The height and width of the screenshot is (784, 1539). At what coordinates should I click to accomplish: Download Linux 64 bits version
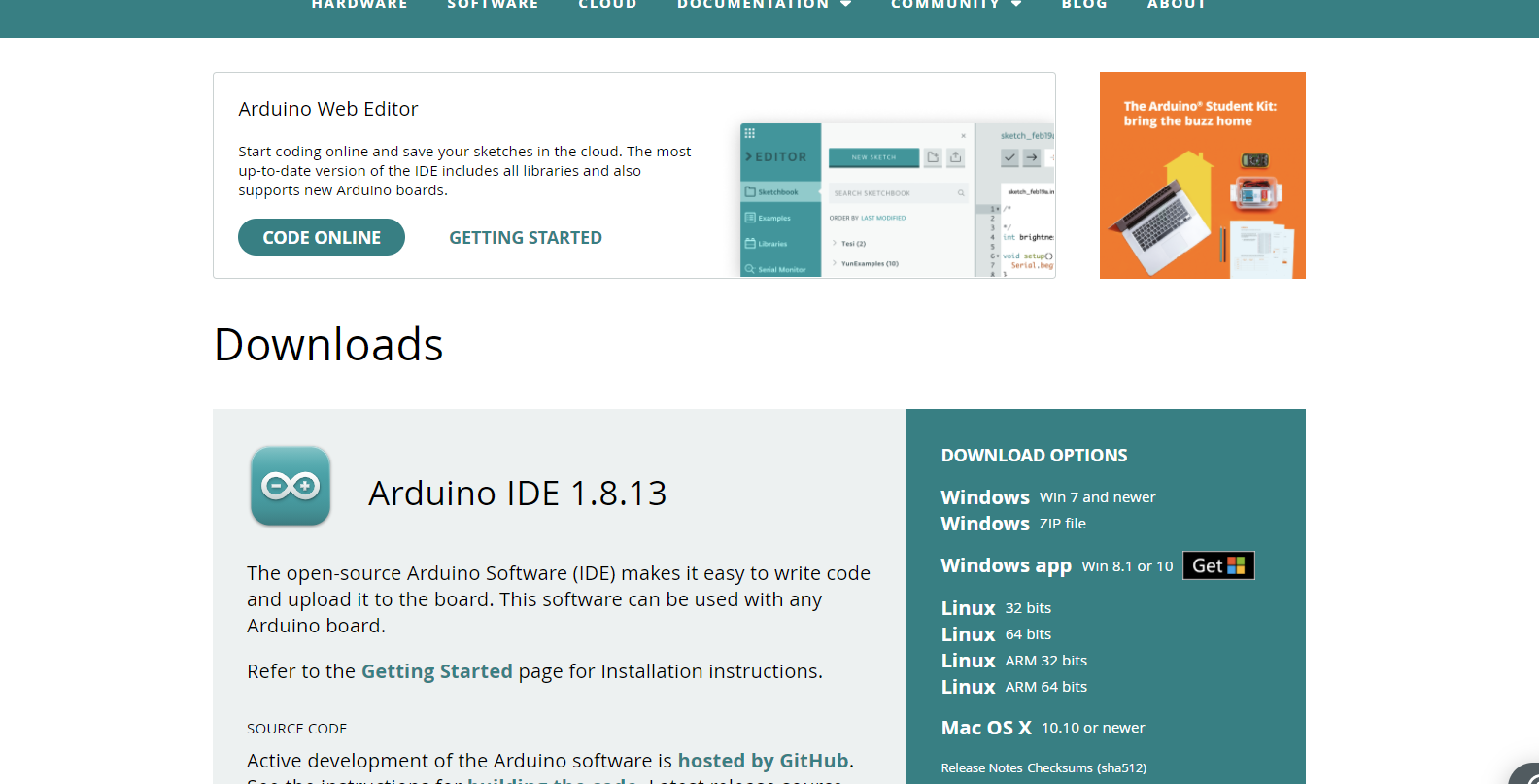click(996, 634)
